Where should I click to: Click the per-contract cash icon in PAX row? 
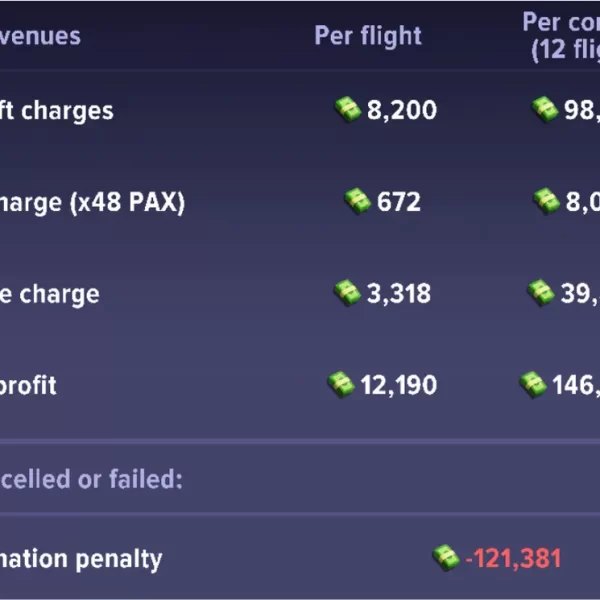click(546, 201)
